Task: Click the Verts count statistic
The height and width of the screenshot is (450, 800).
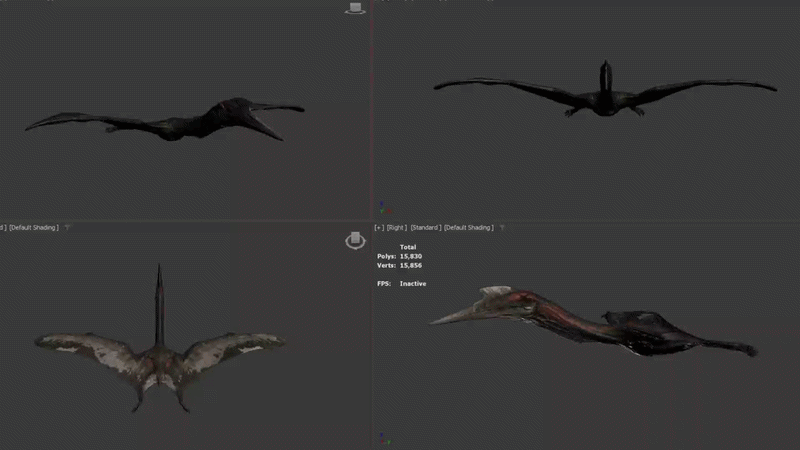Action: tap(408, 266)
